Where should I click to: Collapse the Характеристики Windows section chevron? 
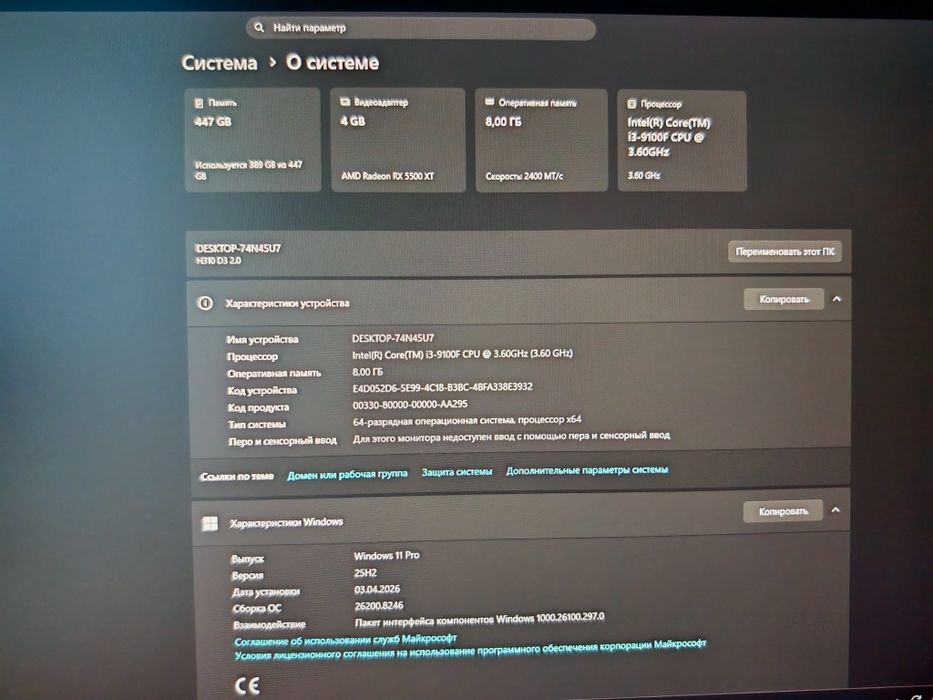tap(835, 510)
